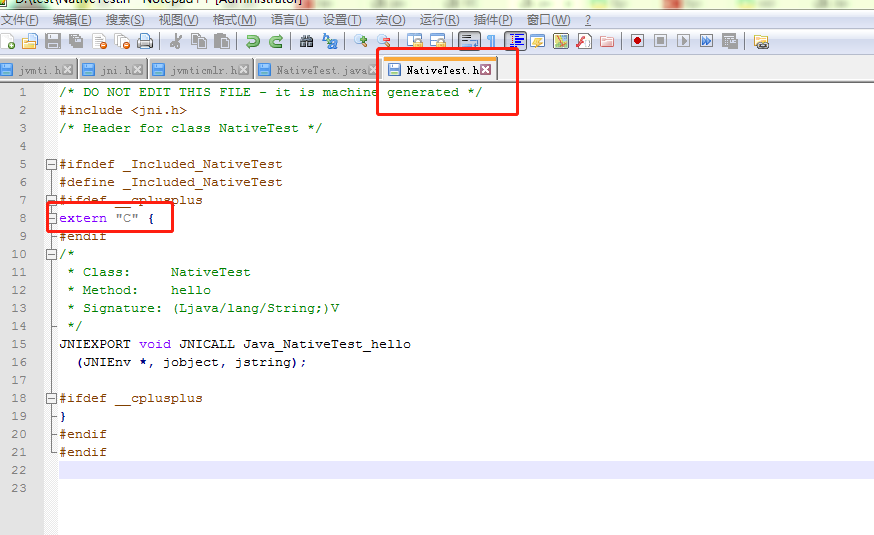Open the 设置(T) menu
The height and width of the screenshot is (535, 874).
[342, 20]
